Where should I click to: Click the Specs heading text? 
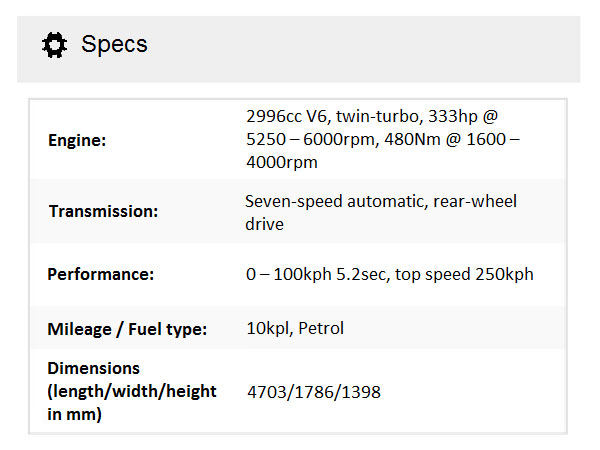click(114, 45)
